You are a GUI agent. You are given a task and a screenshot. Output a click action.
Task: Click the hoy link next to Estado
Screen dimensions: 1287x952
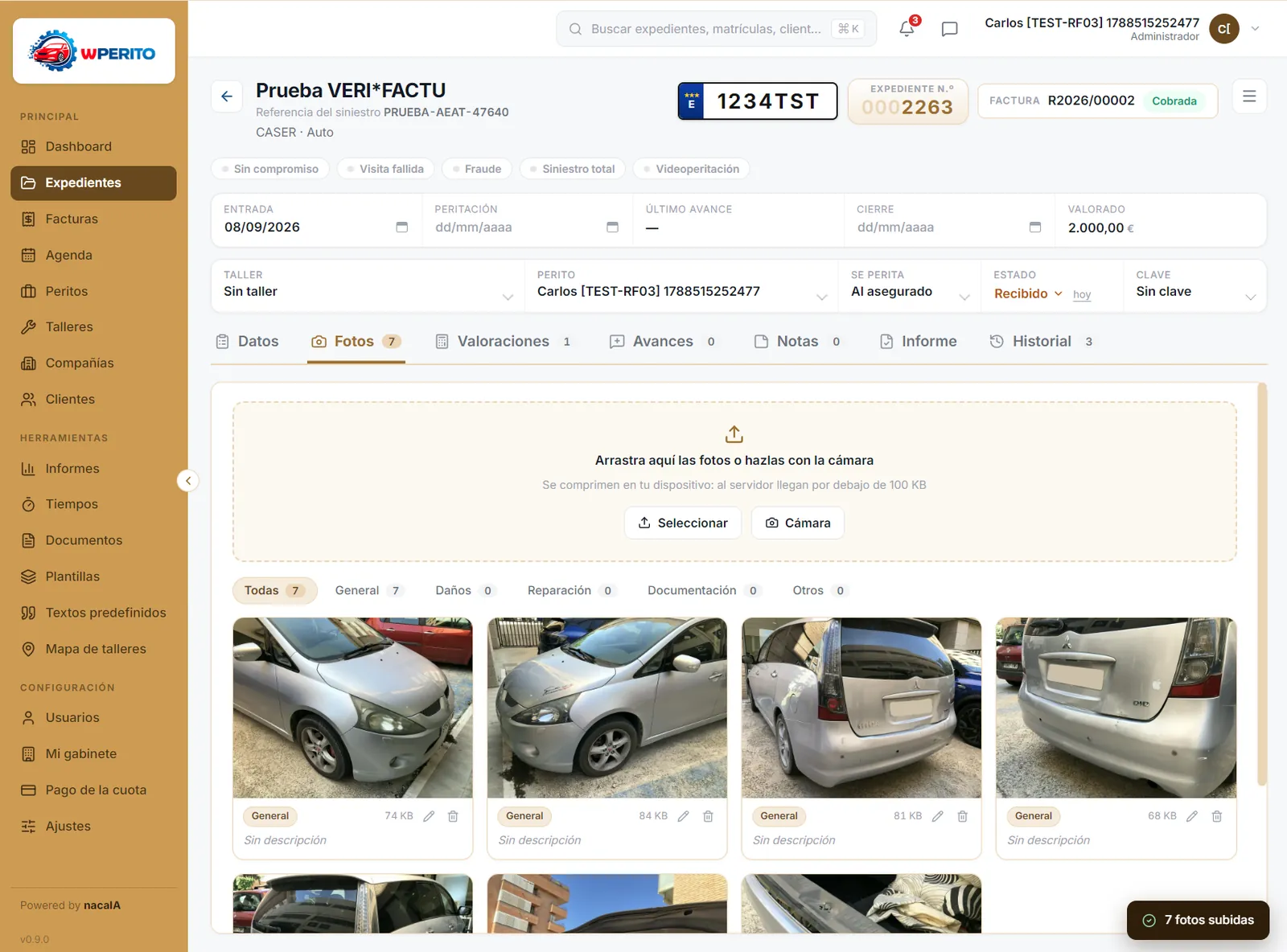1082,295
